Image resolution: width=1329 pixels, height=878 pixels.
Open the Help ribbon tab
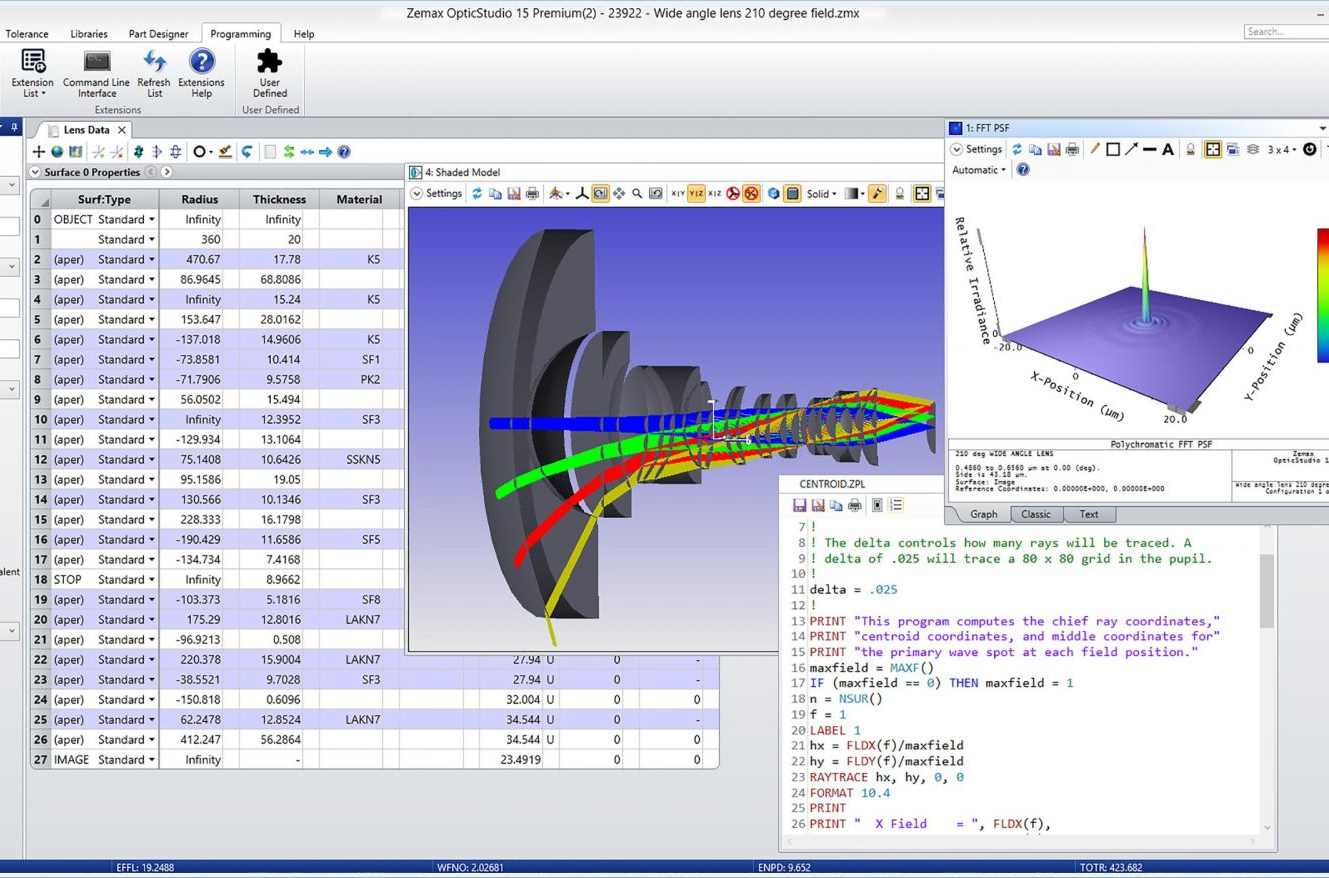pyautogui.click(x=304, y=34)
